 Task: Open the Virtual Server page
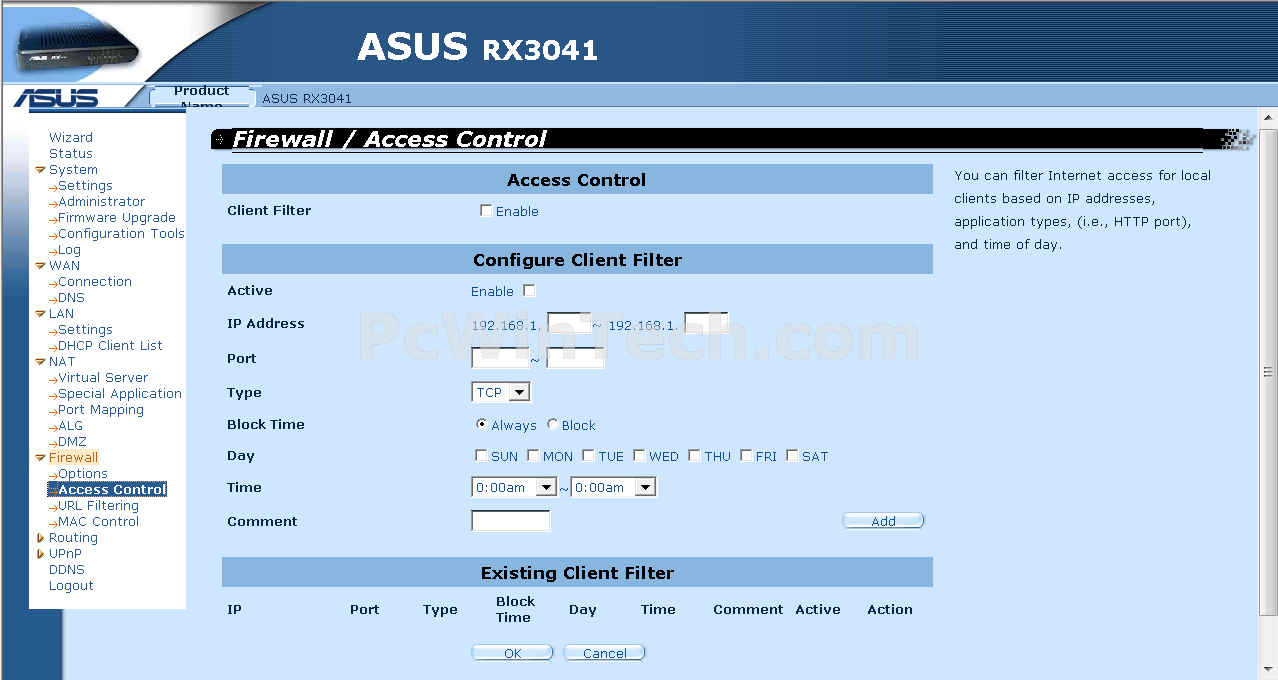coord(103,378)
